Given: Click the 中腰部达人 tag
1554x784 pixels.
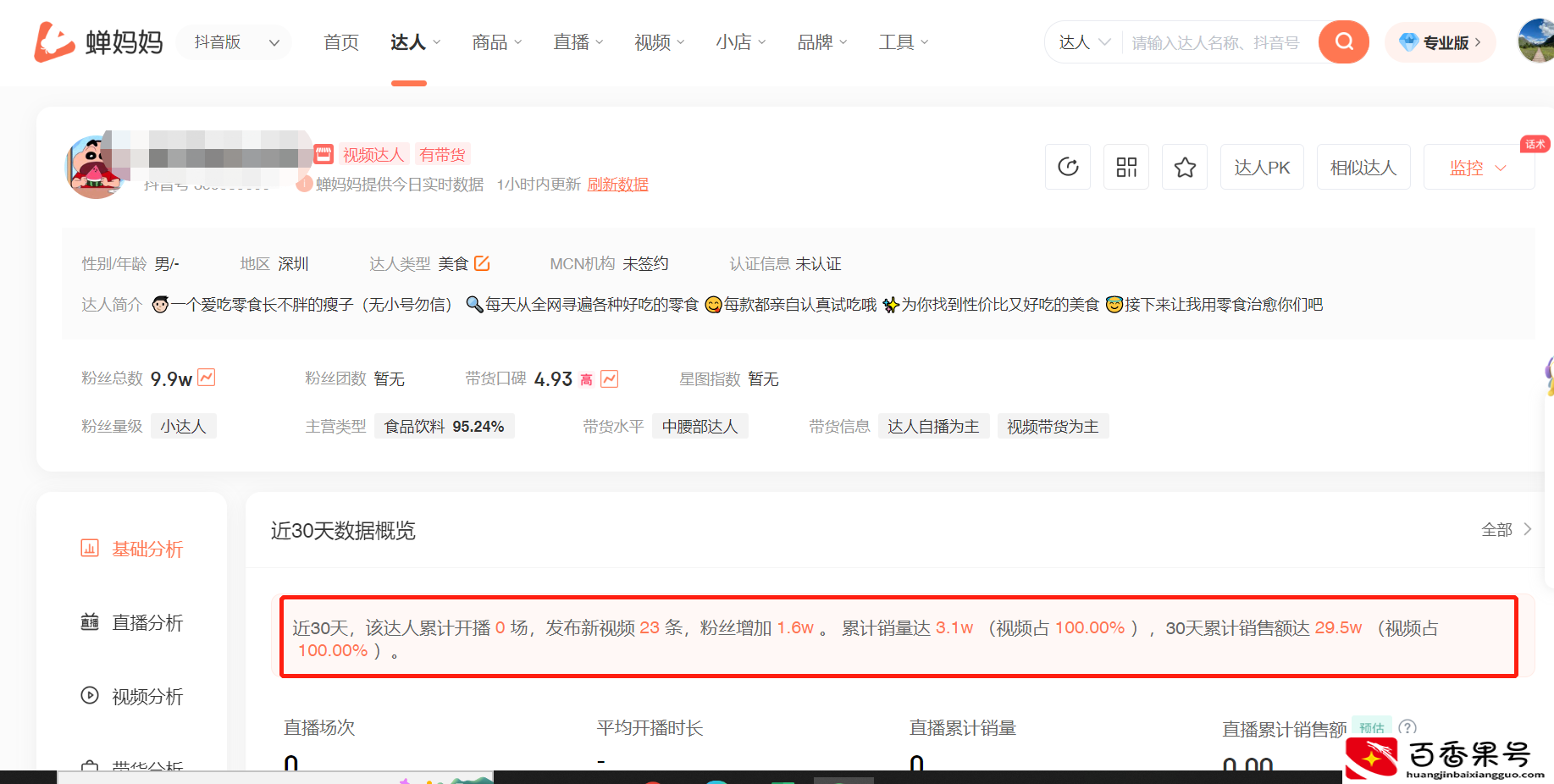Looking at the screenshot, I should (700, 426).
